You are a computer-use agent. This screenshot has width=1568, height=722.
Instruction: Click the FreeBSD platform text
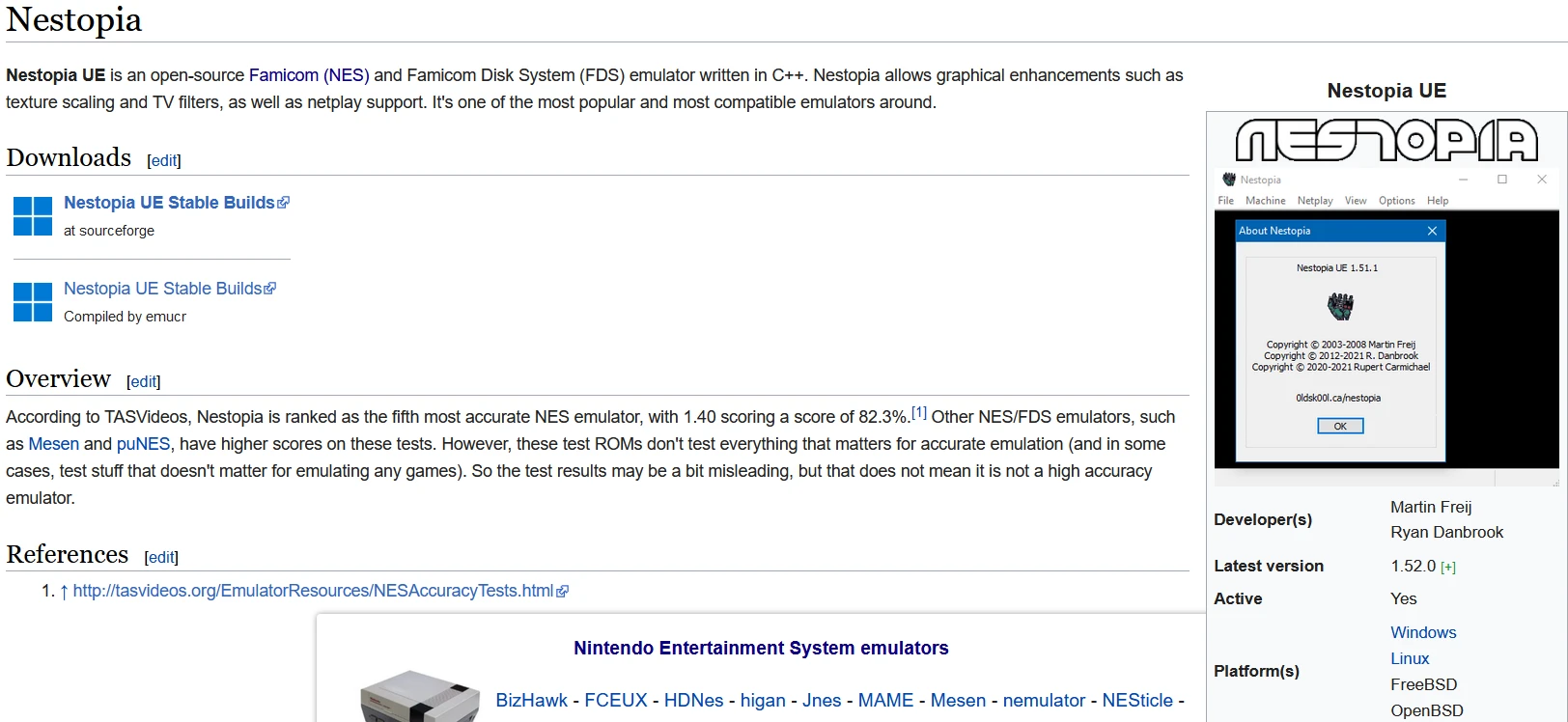[x=1423, y=684]
